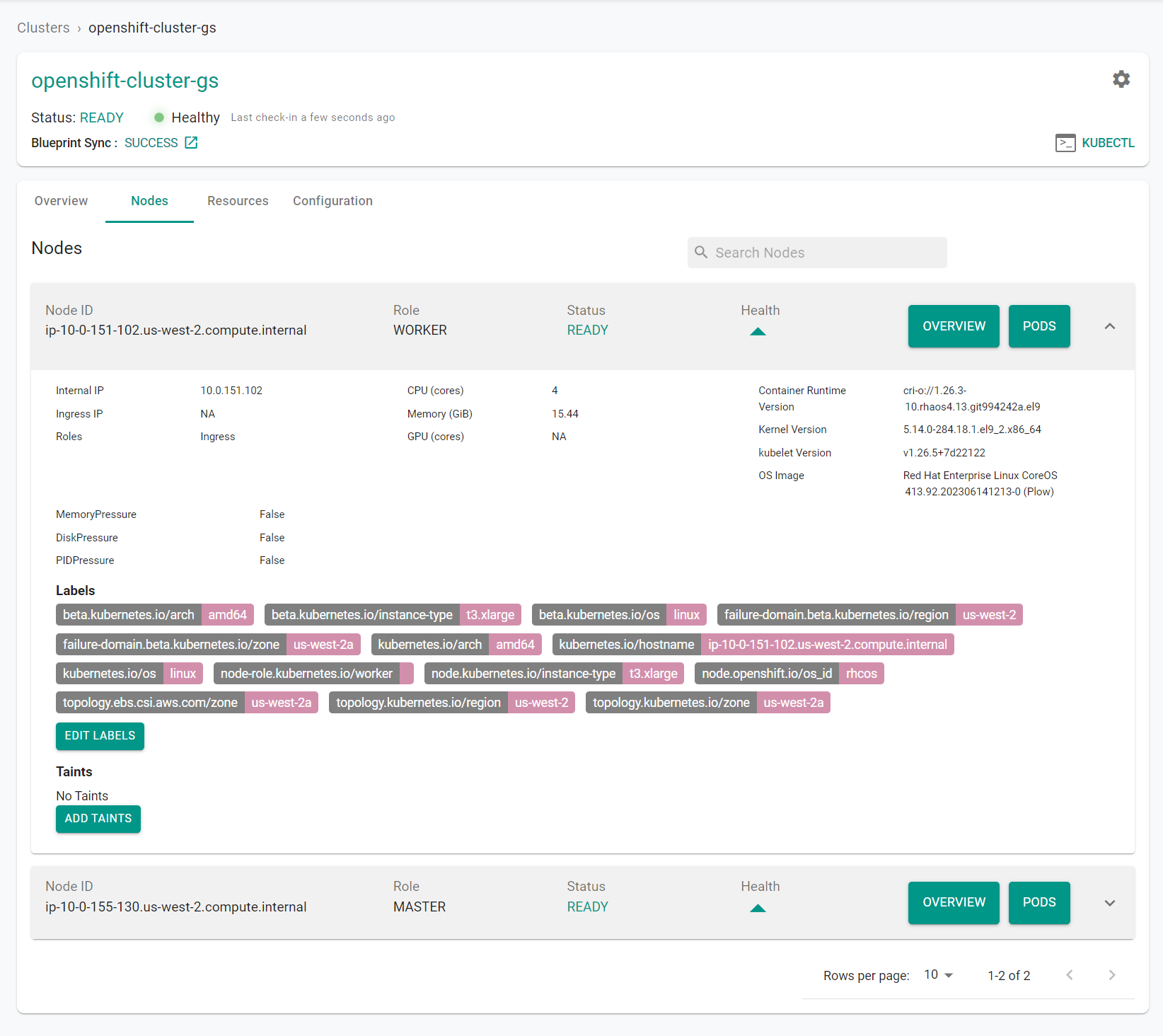Click topology.kubernetes.io/zone label
The width and height of the screenshot is (1163, 1036).
pyautogui.click(x=708, y=703)
